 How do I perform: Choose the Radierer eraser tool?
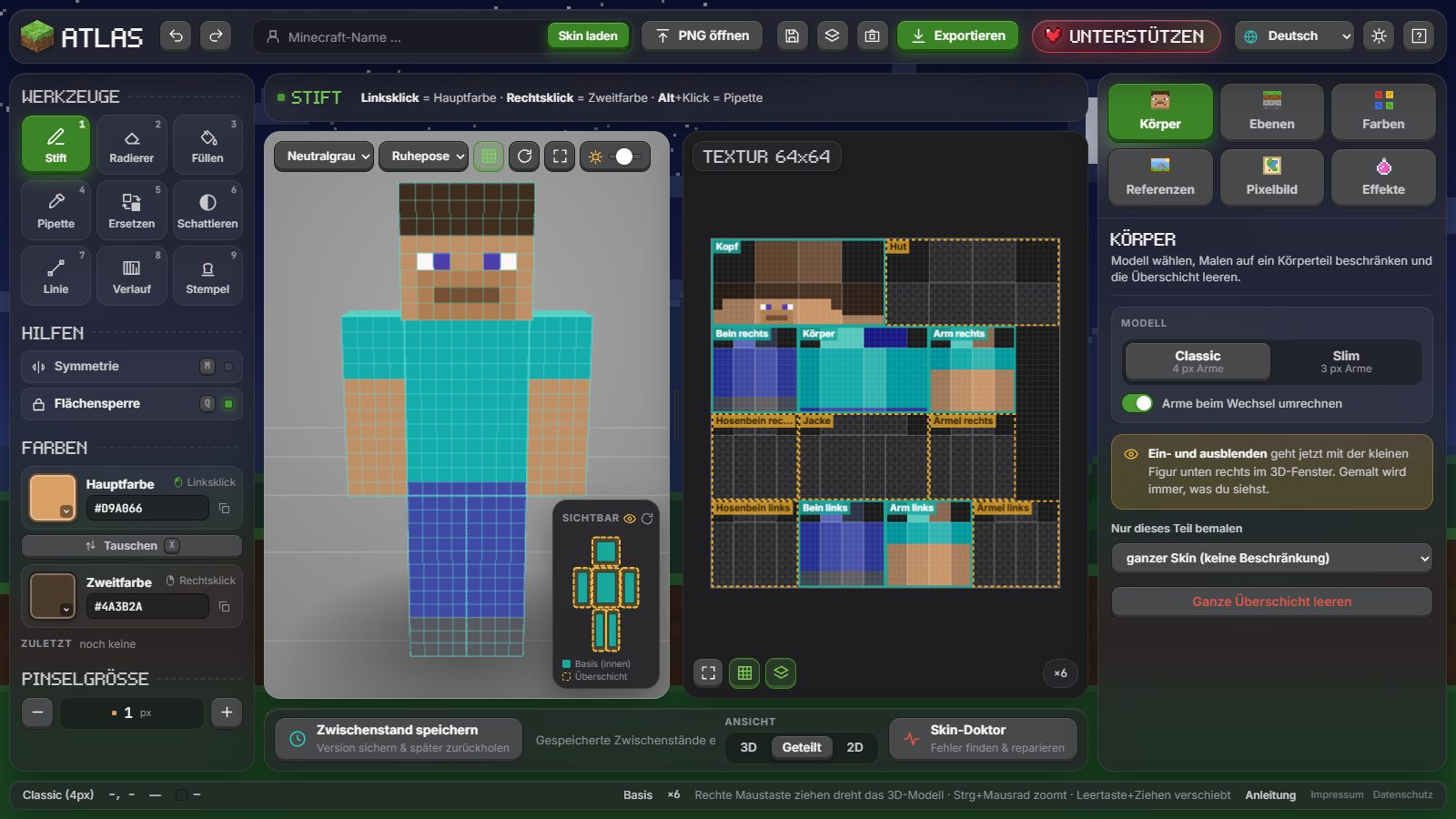pyautogui.click(x=131, y=144)
